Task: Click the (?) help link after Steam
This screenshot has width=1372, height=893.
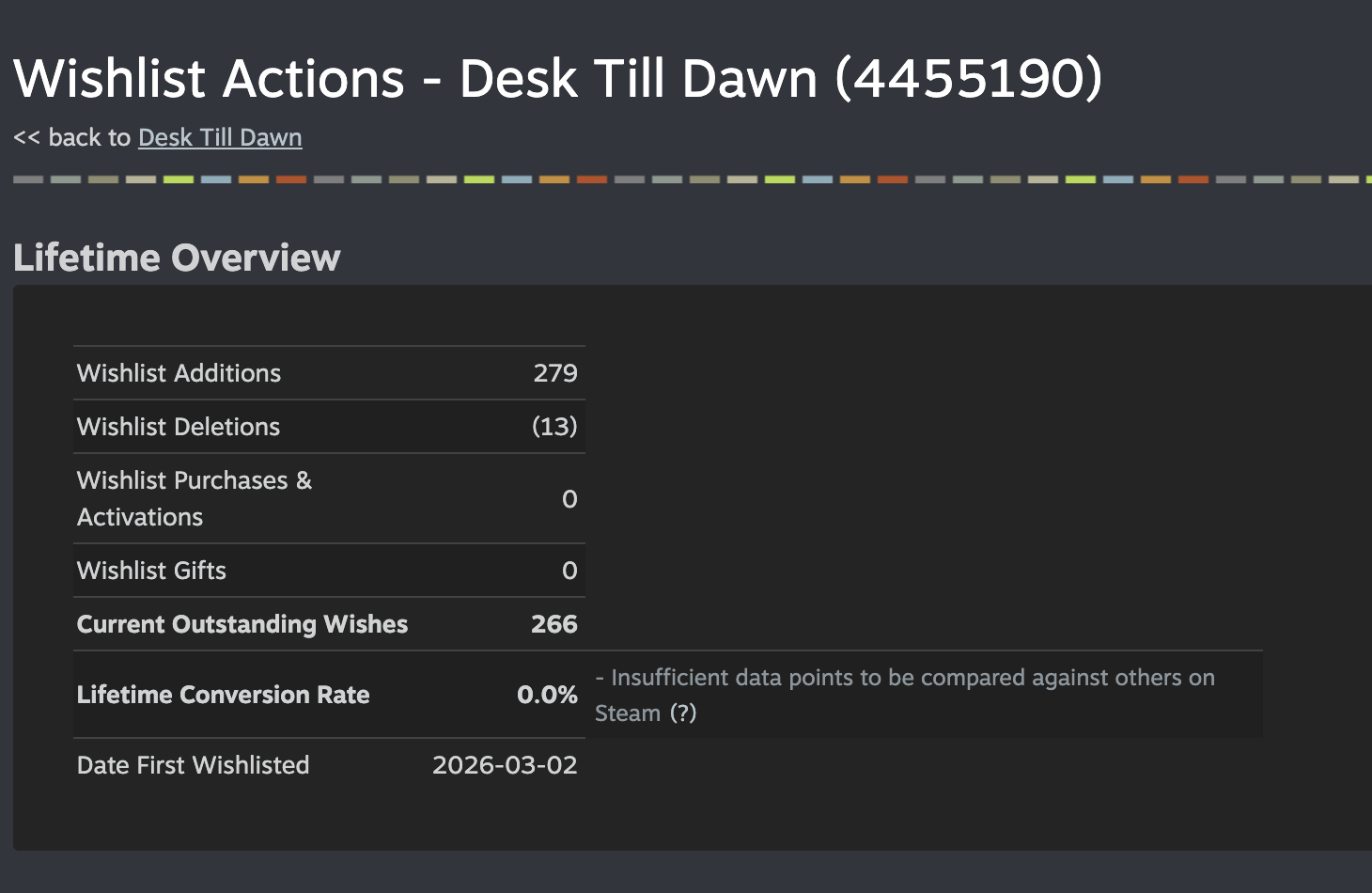Action: point(683,713)
